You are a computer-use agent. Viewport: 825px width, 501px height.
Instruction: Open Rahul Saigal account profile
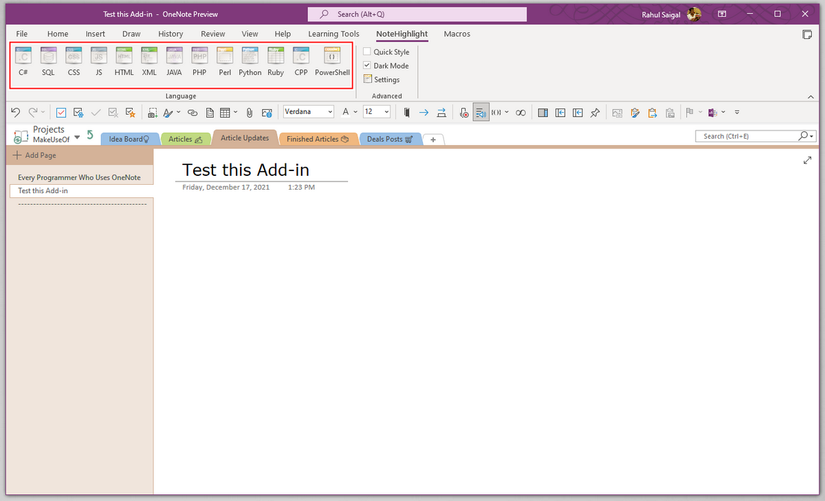(x=671, y=14)
